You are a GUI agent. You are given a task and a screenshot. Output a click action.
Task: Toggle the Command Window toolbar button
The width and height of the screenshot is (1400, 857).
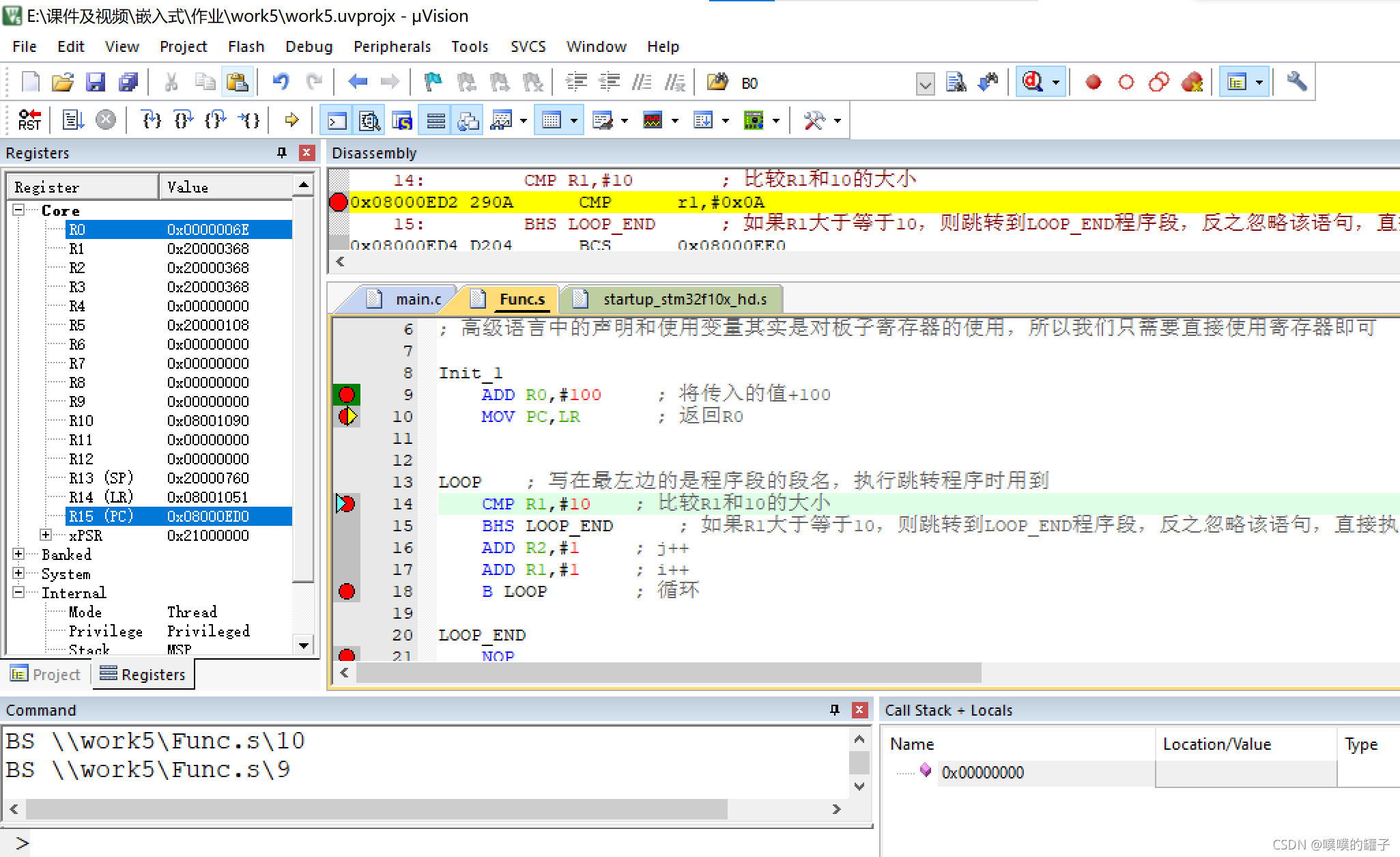(337, 121)
